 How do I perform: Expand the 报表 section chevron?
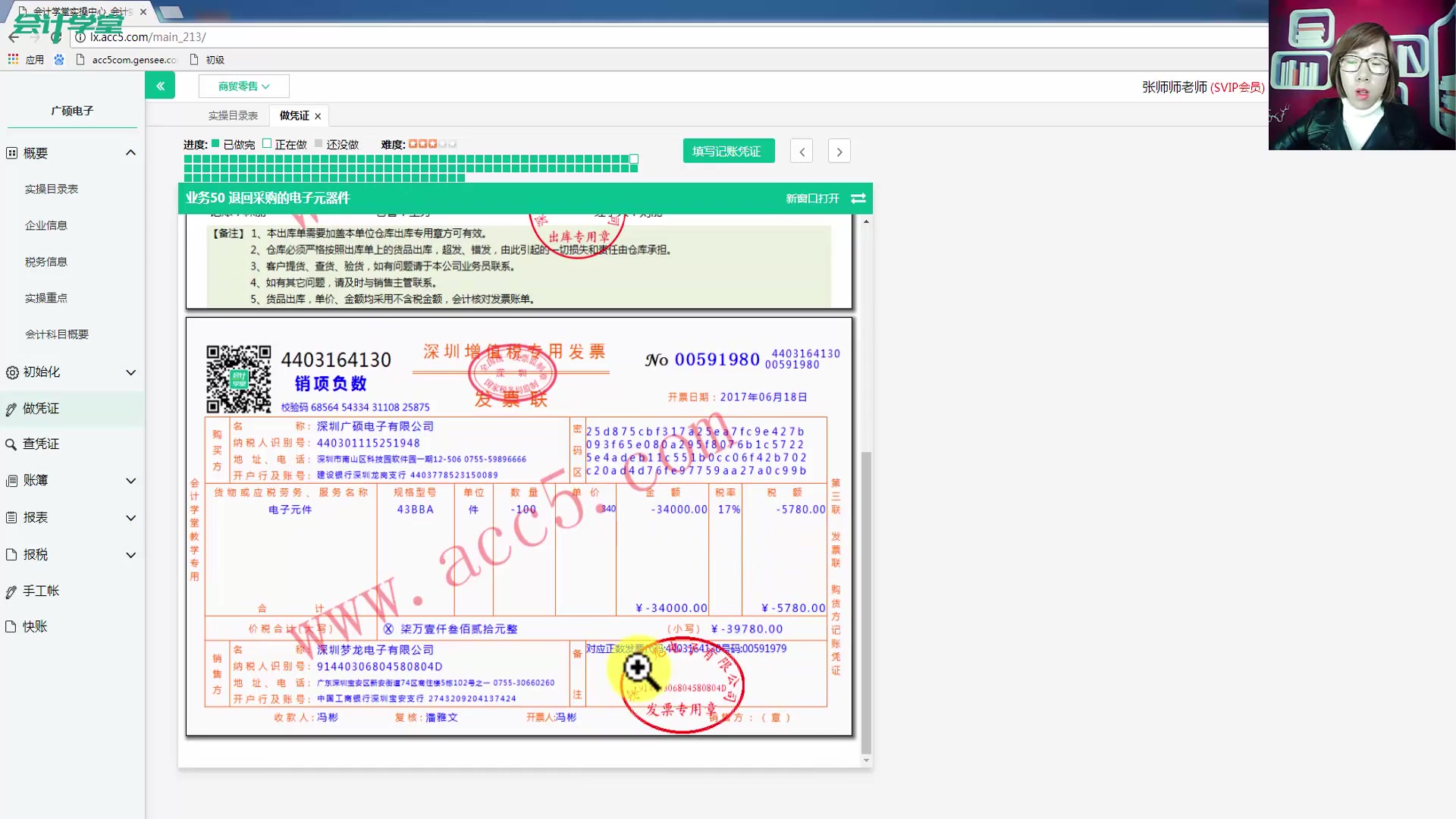point(130,517)
